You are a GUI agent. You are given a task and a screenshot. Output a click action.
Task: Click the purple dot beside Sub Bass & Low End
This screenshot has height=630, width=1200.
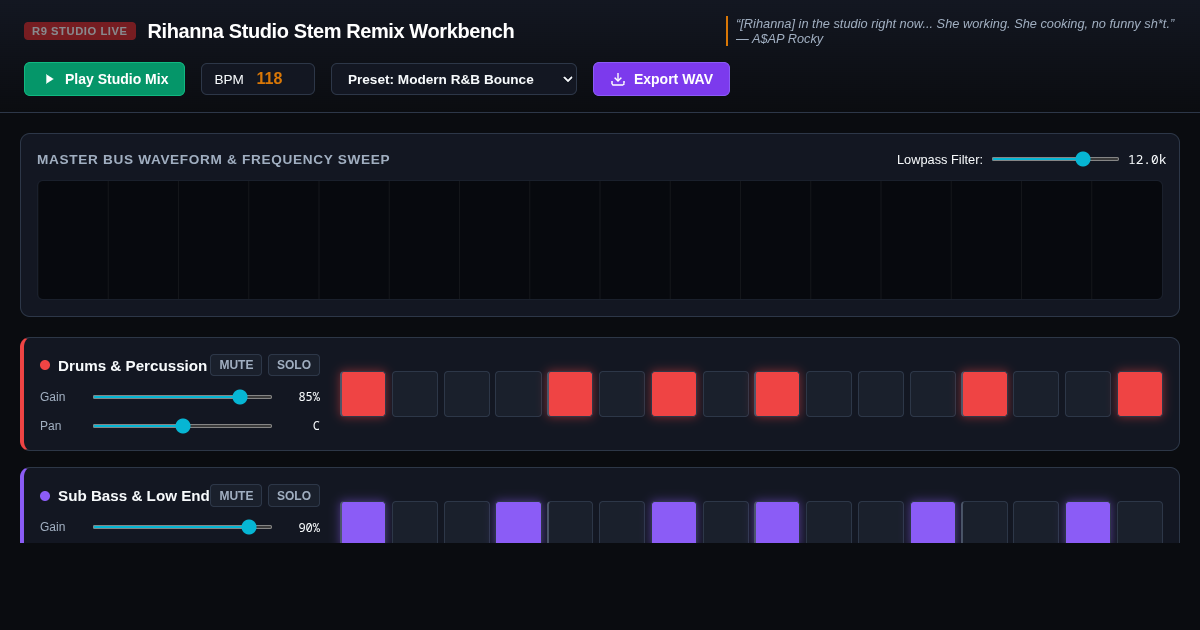click(x=45, y=495)
